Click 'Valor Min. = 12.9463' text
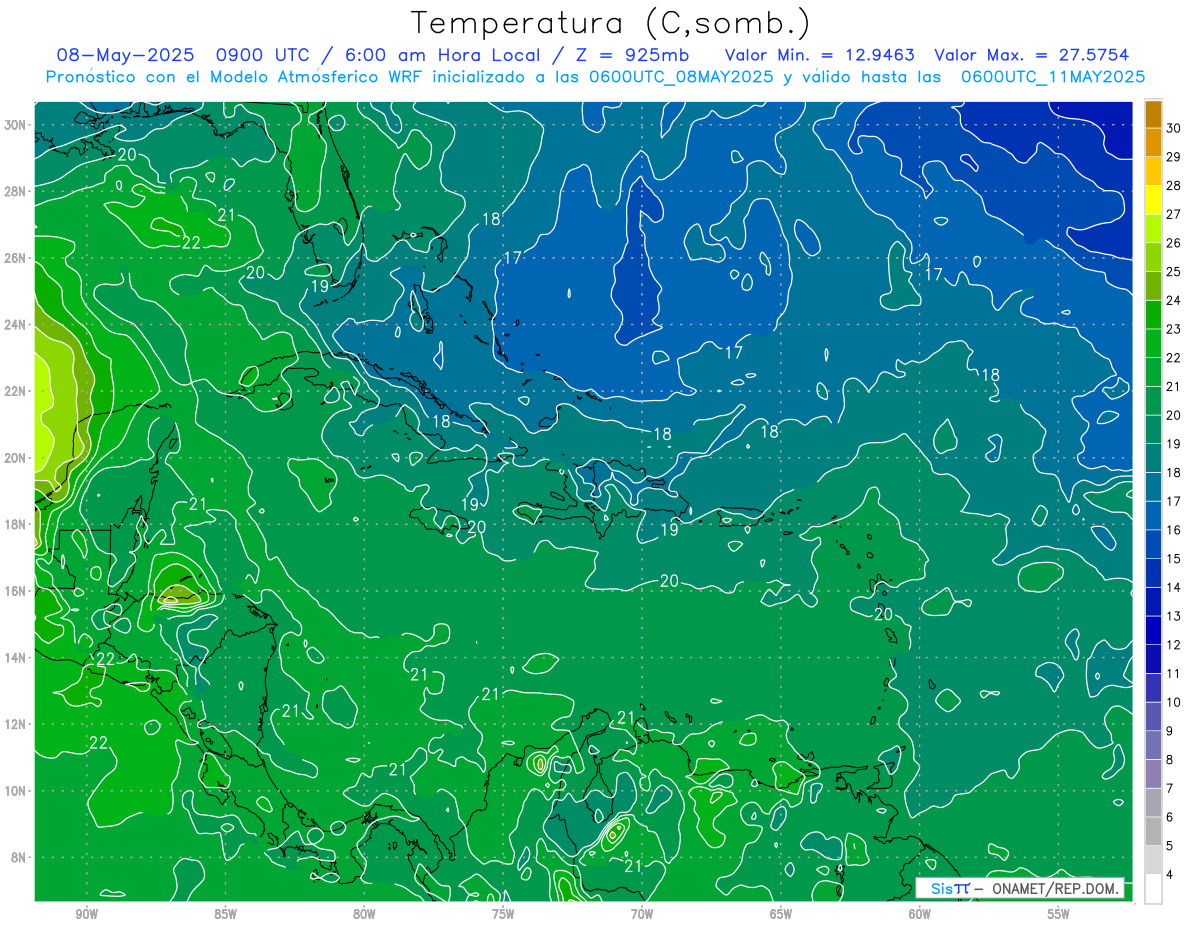This screenshot has height=927, width=1200. [820, 55]
